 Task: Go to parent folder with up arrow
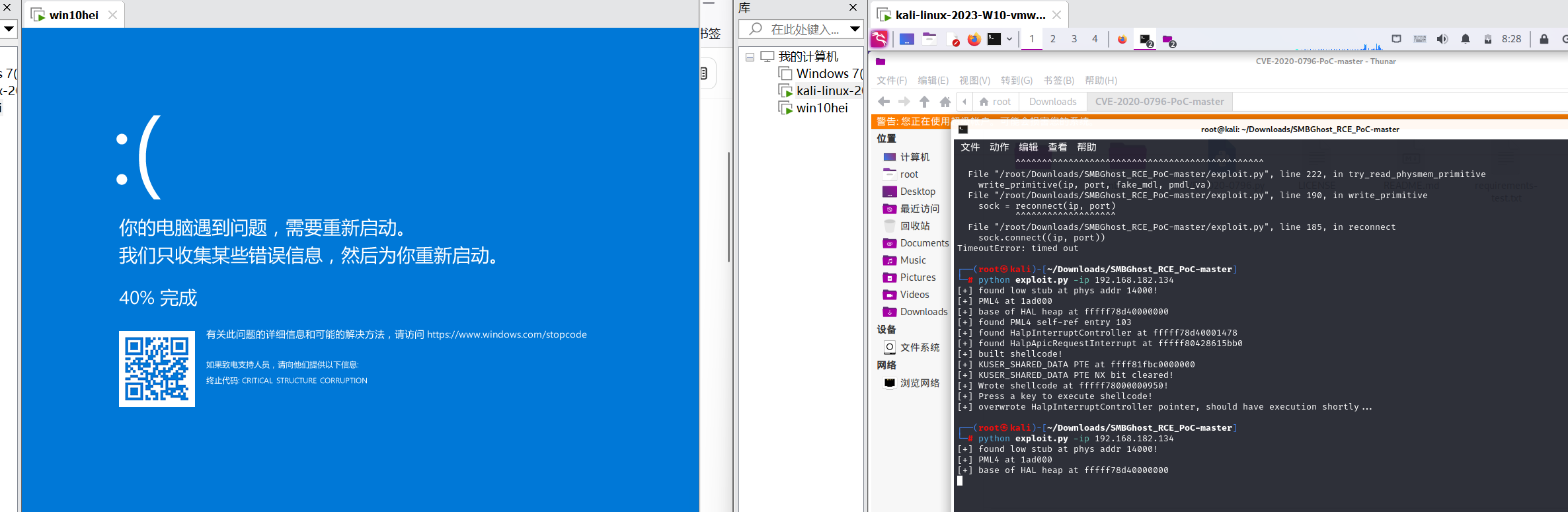(925, 102)
